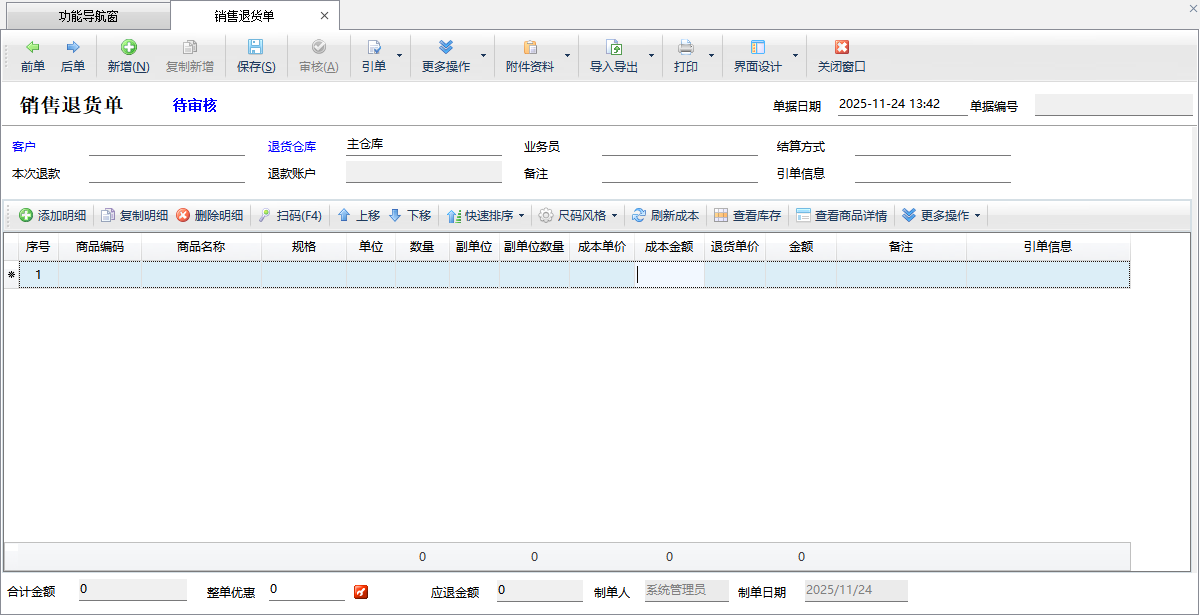
Task: Click the 查看库存 button
Action: tap(747, 215)
